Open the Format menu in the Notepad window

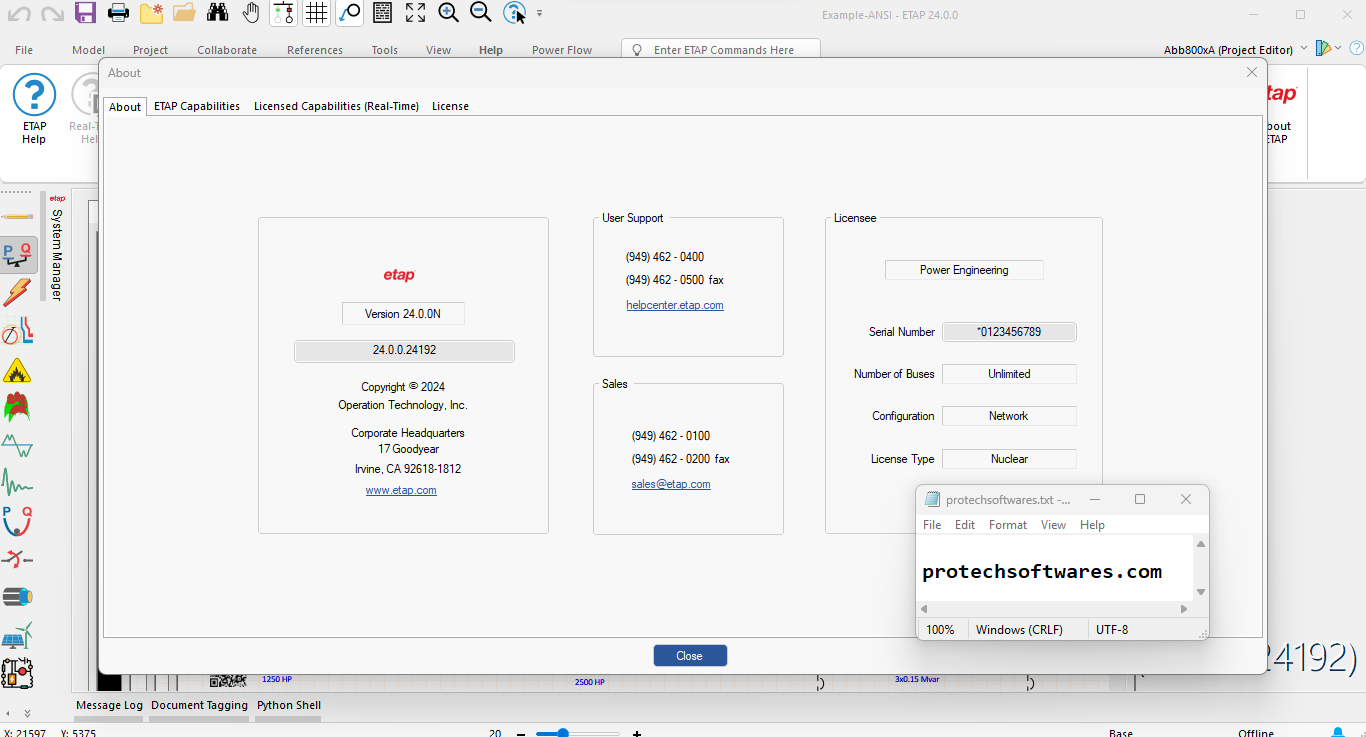[x=1008, y=525]
